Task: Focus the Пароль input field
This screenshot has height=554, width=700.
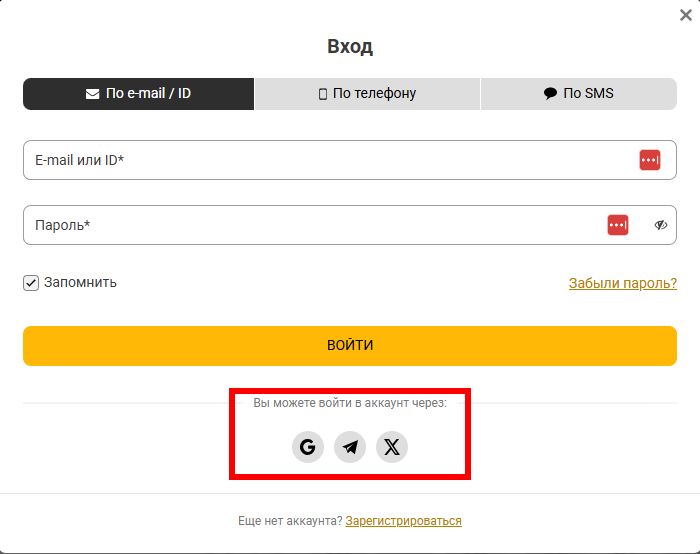Action: [x=300, y=225]
